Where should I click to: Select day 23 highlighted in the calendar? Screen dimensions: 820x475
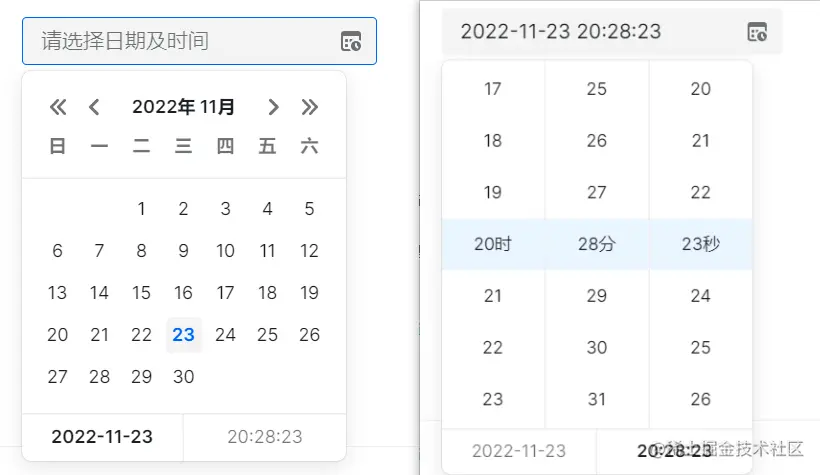click(184, 335)
